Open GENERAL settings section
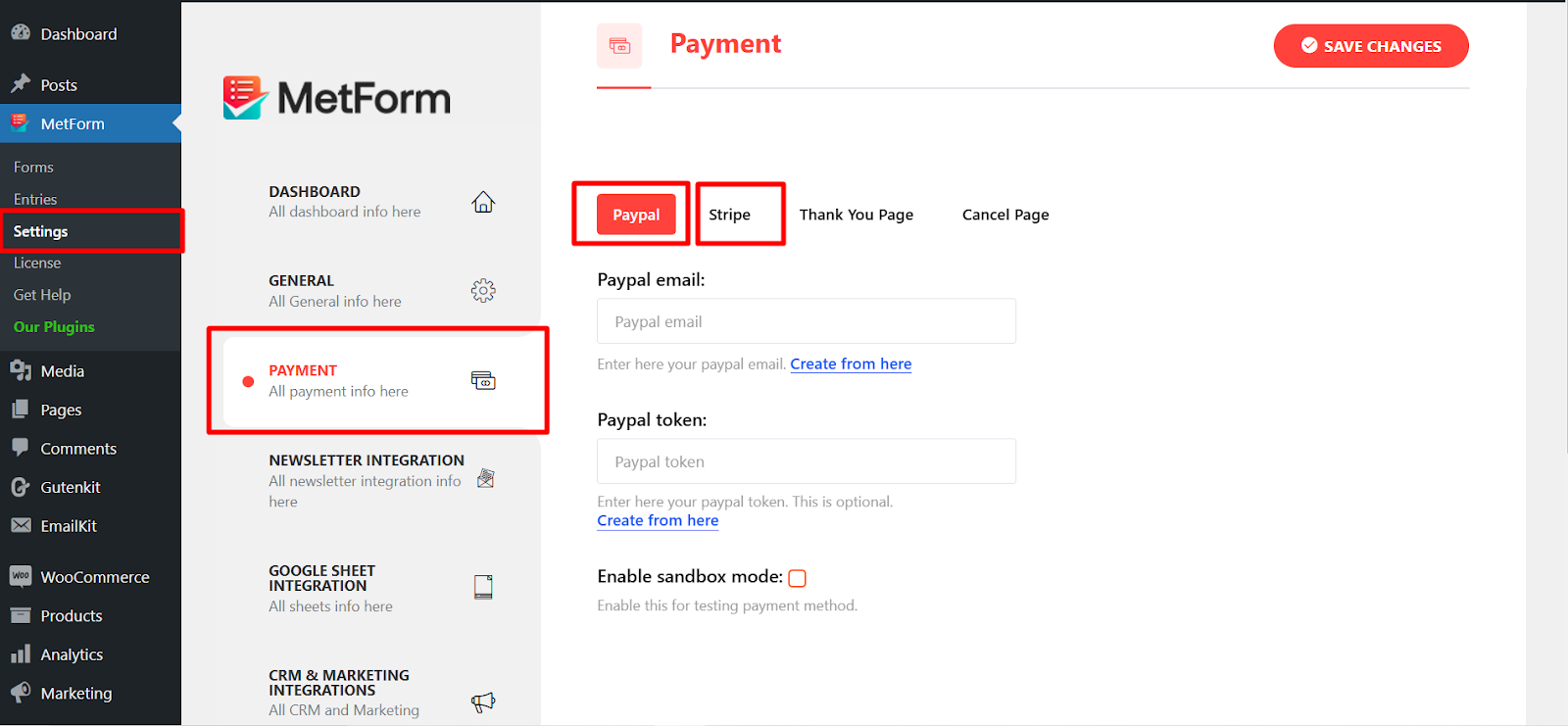Image resolution: width=1568 pixels, height=726 pixels. (382, 291)
